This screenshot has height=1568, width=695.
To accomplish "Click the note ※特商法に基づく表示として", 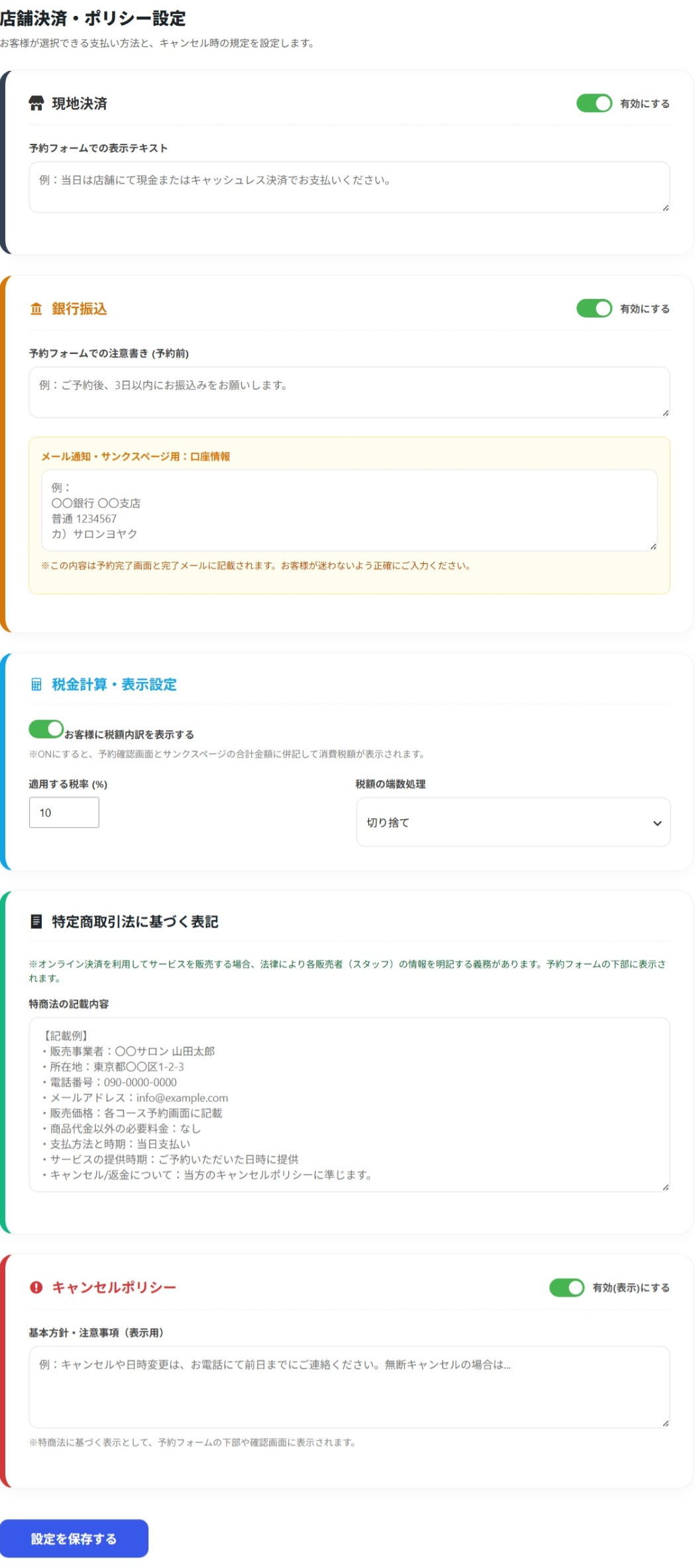I will click(x=192, y=1443).
